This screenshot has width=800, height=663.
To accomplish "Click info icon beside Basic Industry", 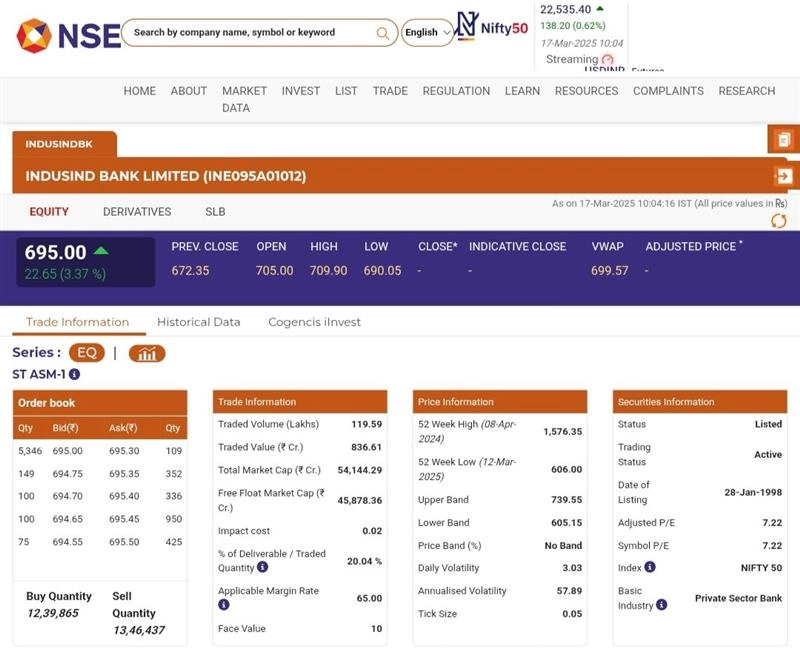I will click(x=663, y=605).
